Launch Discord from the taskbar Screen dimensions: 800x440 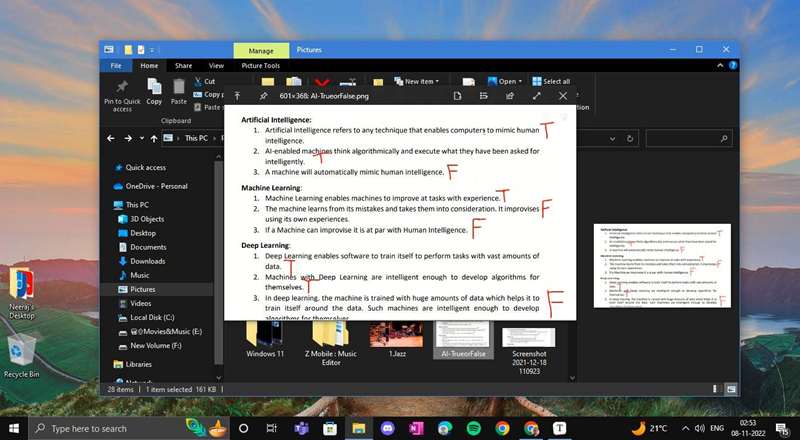point(387,428)
